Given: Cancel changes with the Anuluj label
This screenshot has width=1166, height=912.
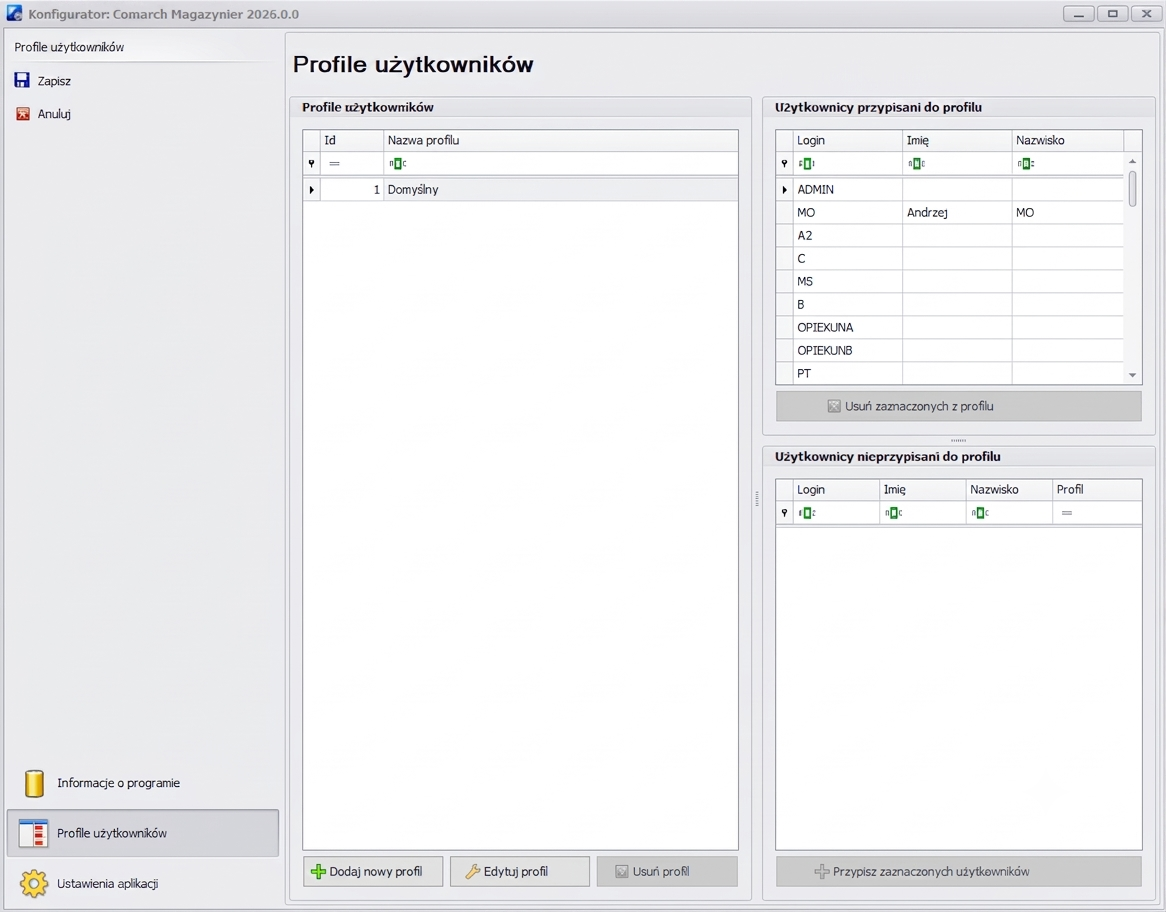Looking at the screenshot, I should click(x=54, y=114).
